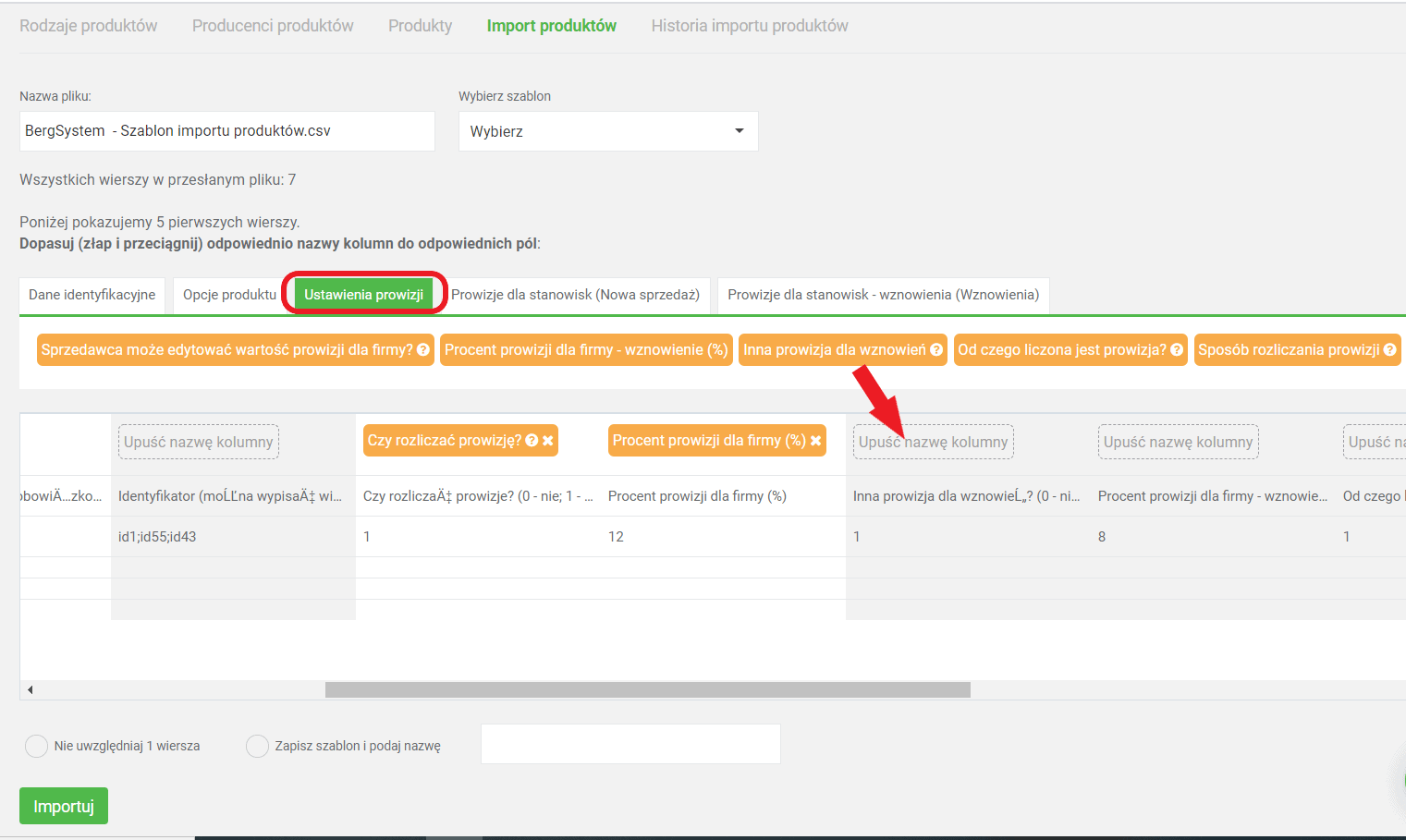Click the template name input field
Screen dimensions: 1406x840
tap(630, 744)
